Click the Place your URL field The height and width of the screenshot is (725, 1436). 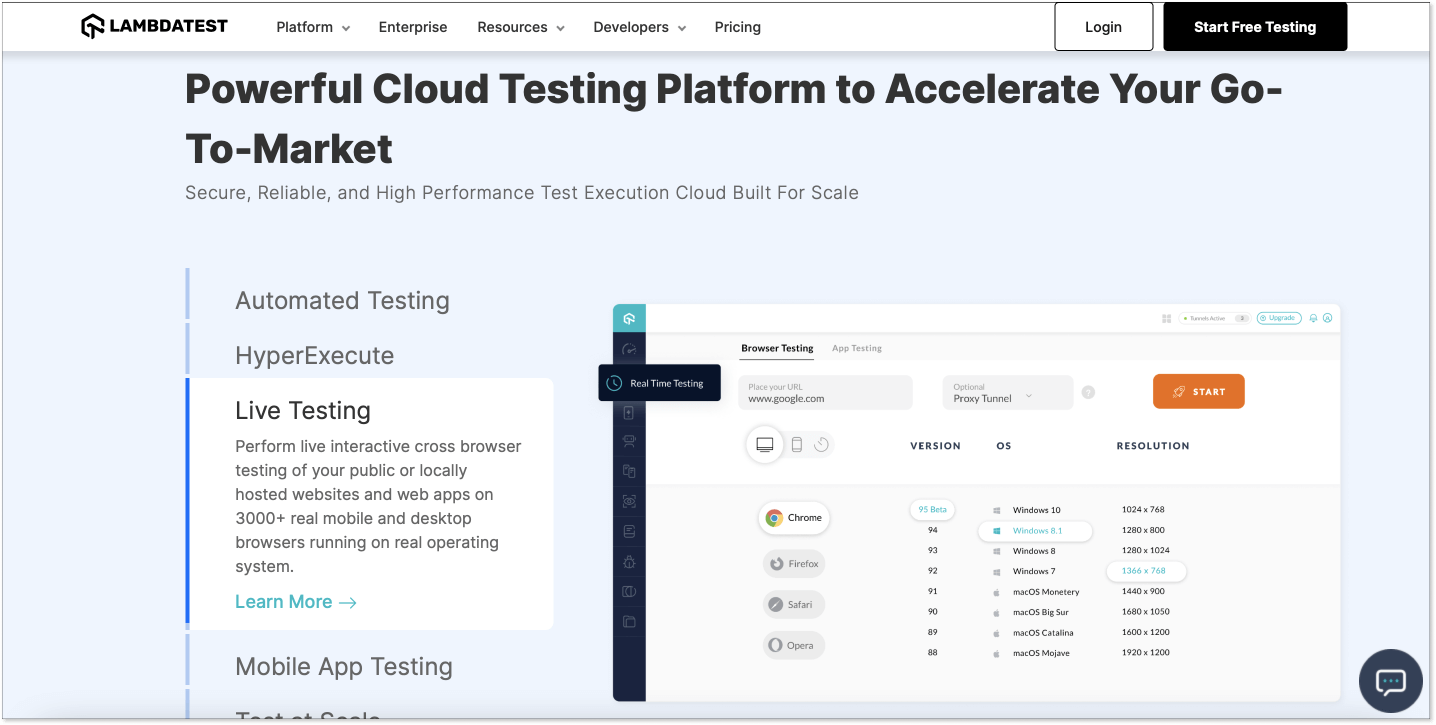826,392
